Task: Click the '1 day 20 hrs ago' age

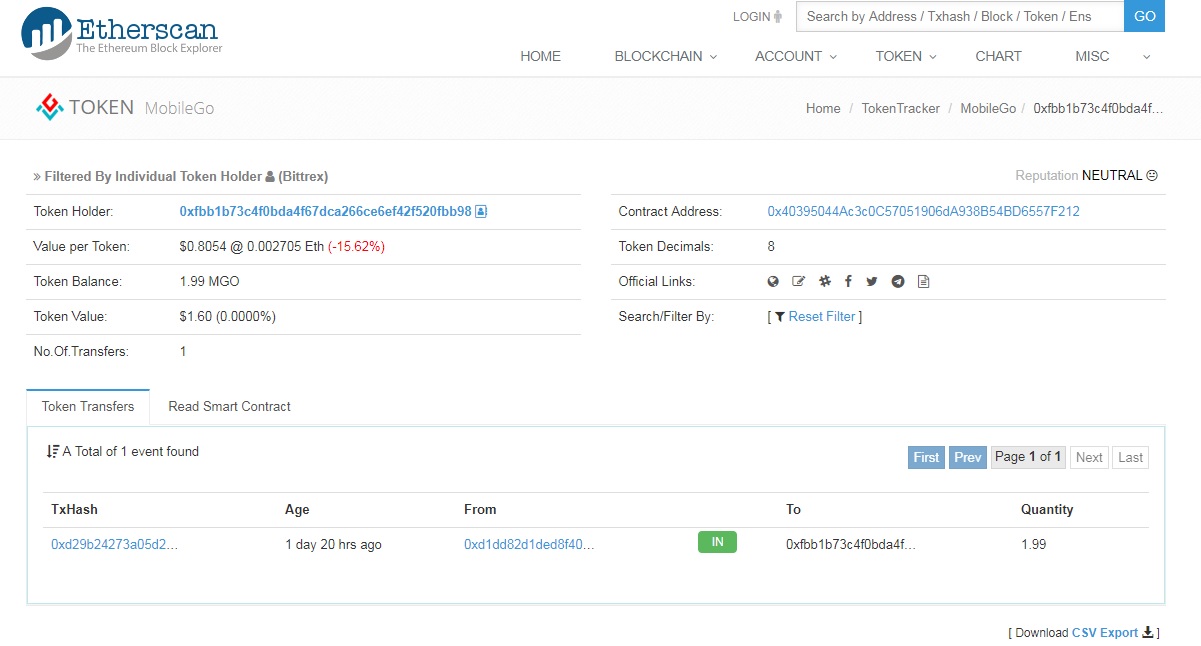Action: (x=333, y=545)
